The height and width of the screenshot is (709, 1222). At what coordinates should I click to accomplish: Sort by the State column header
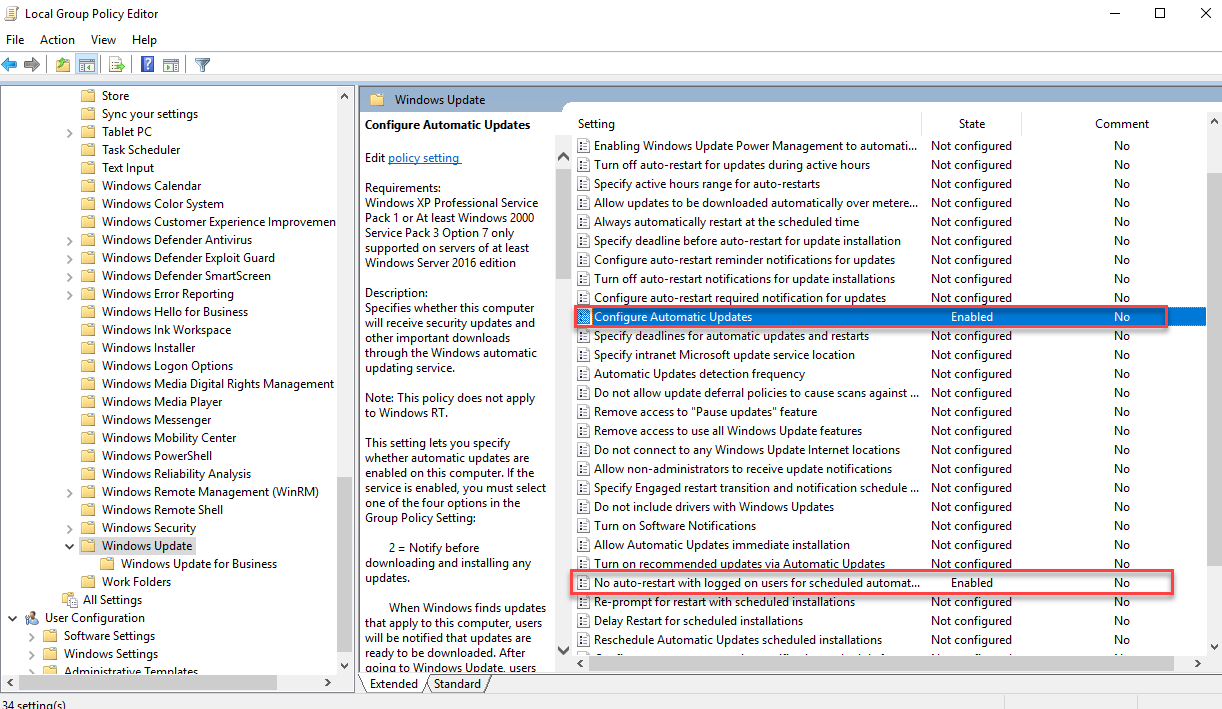972,124
